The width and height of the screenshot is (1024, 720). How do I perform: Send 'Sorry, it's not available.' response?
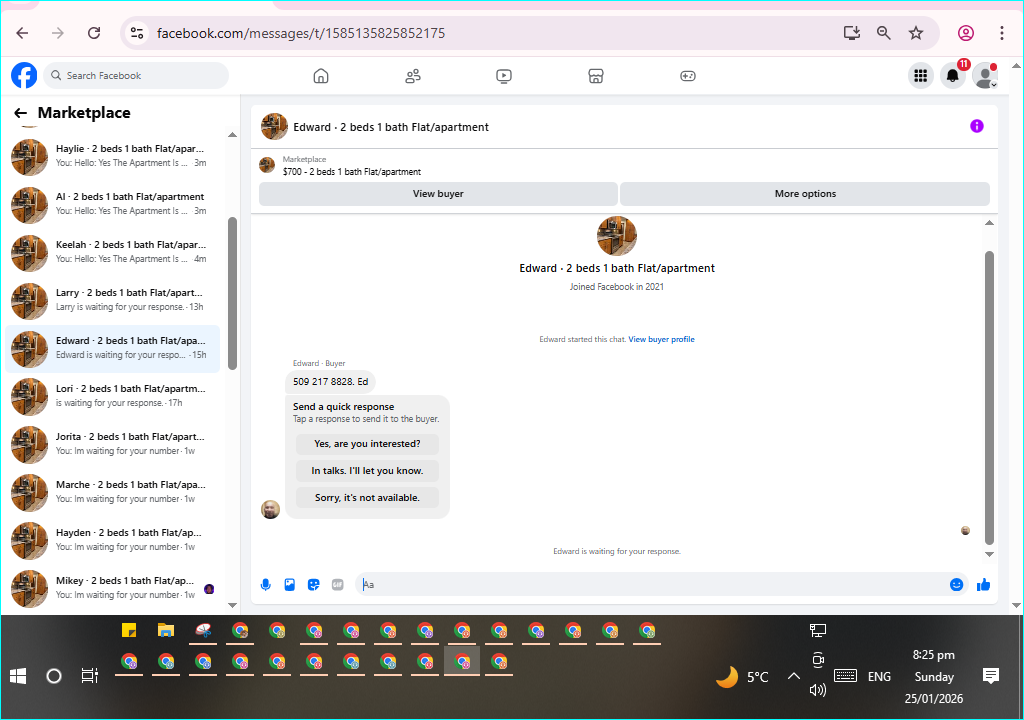tap(367, 497)
